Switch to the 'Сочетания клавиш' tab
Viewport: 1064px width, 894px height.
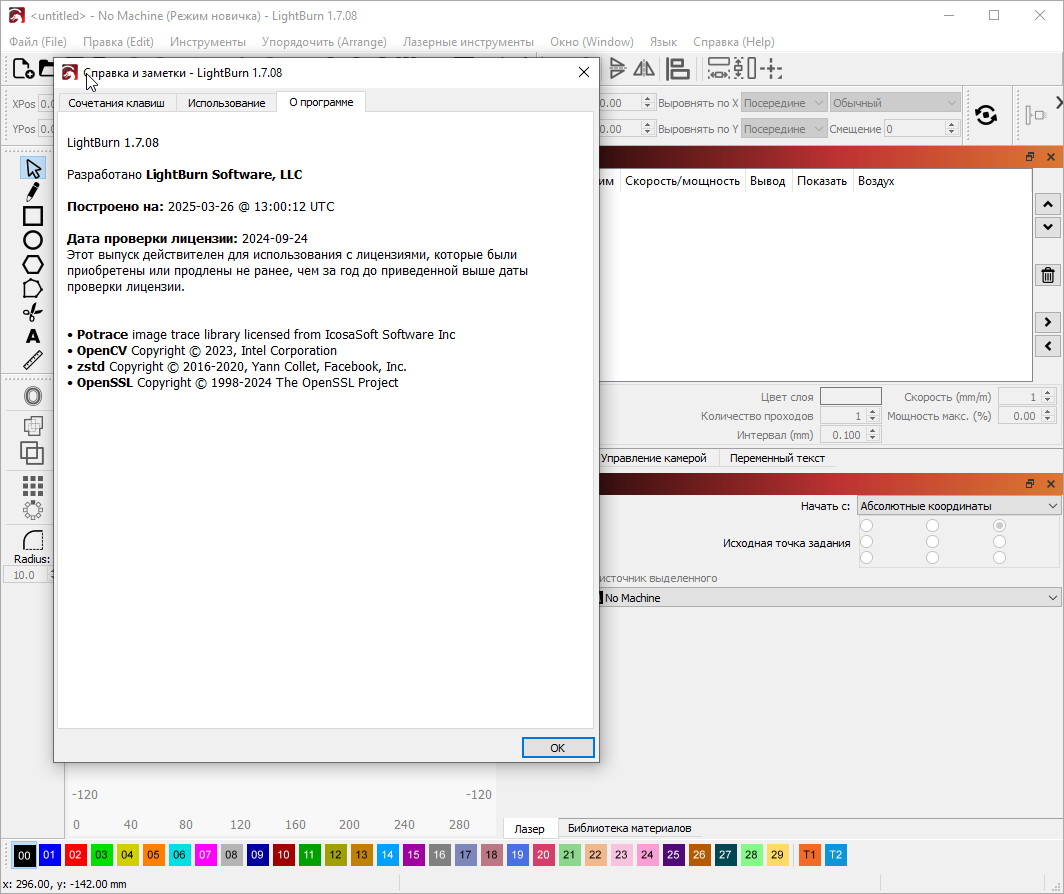pyautogui.click(x=116, y=103)
